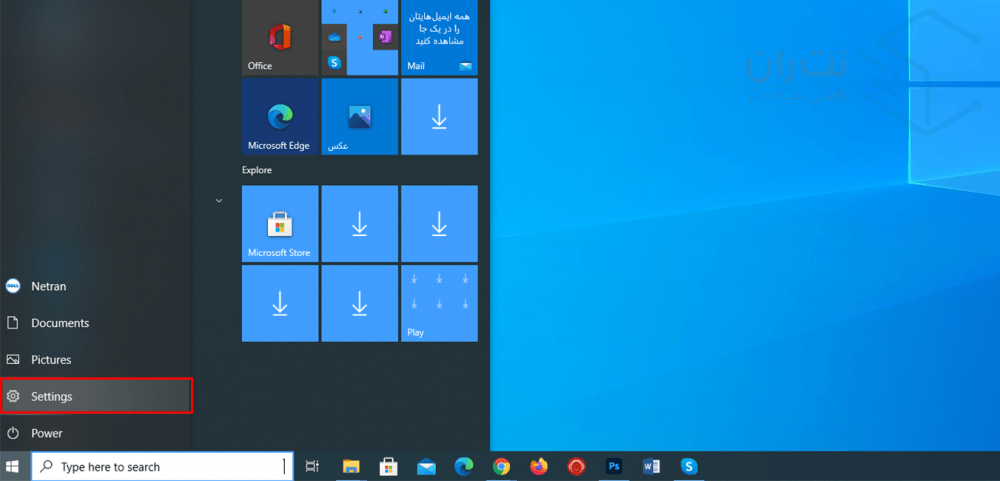Launch the Microsoft Edge tile
1000x481 pixels.
click(280, 117)
